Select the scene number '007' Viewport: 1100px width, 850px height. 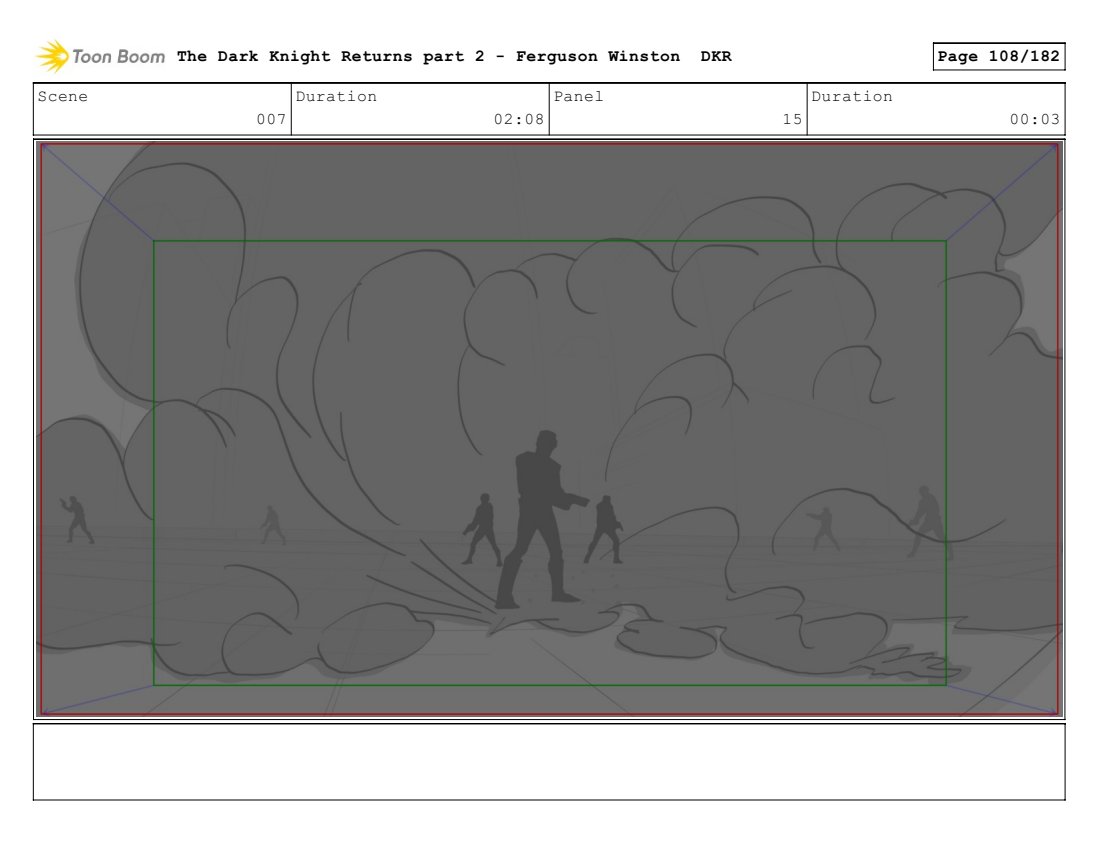271,119
